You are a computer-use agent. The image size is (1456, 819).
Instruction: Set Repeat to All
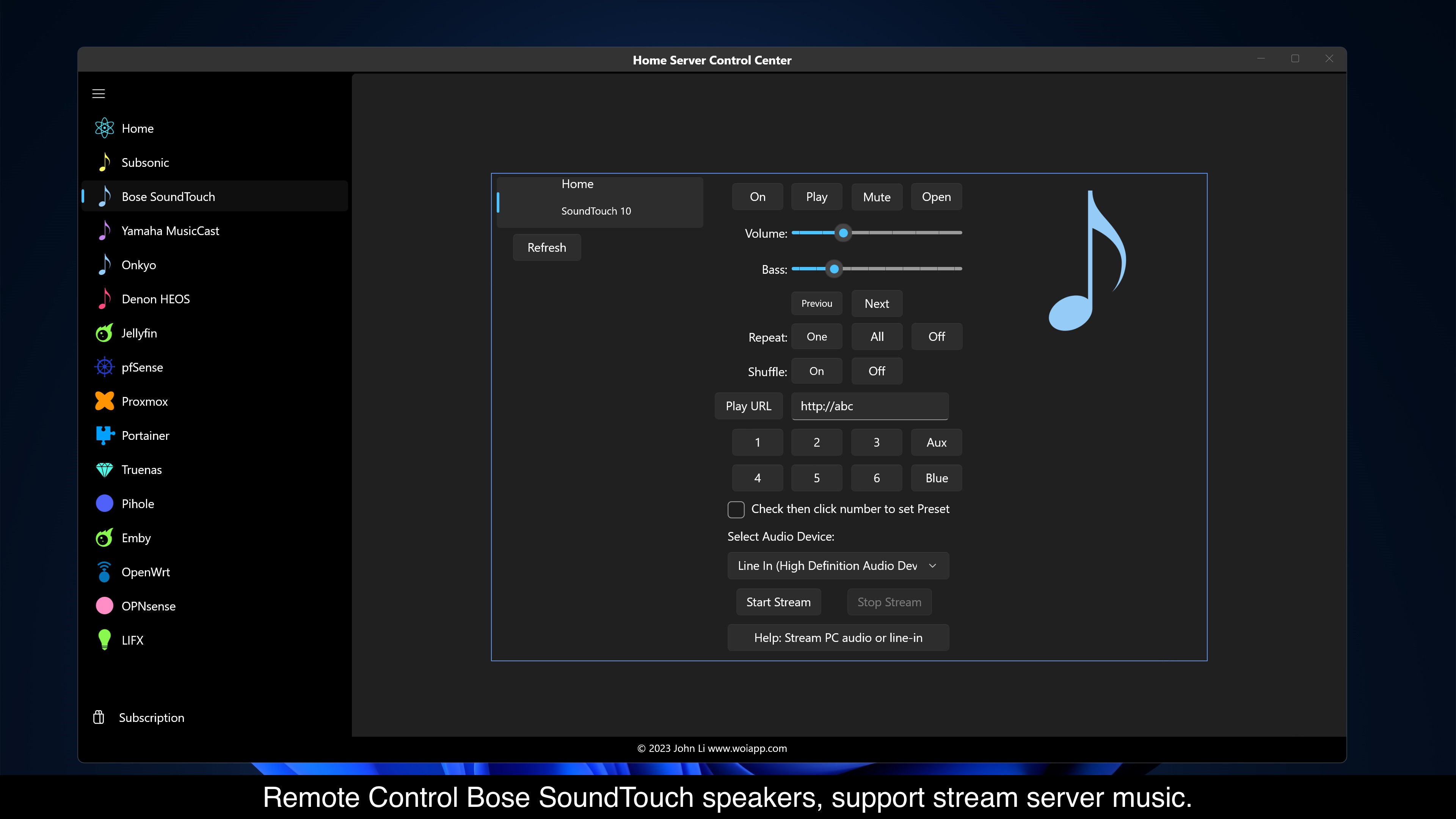pyautogui.click(x=877, y=337)
